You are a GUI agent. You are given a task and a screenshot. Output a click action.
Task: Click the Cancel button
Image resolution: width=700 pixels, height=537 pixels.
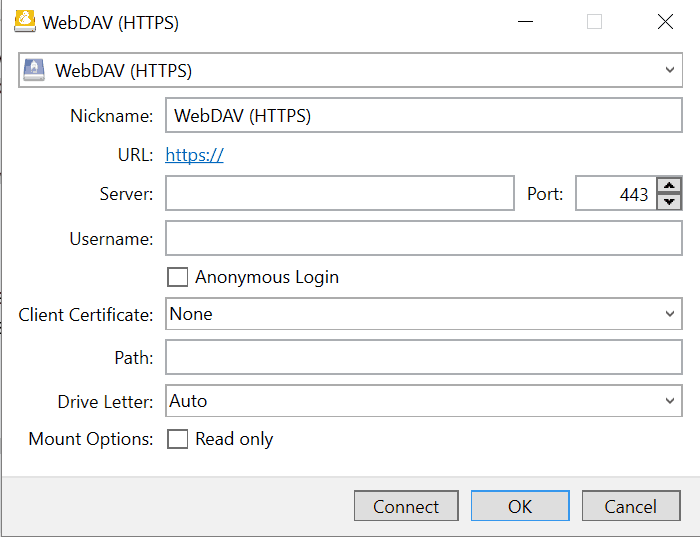coord(631,506)
